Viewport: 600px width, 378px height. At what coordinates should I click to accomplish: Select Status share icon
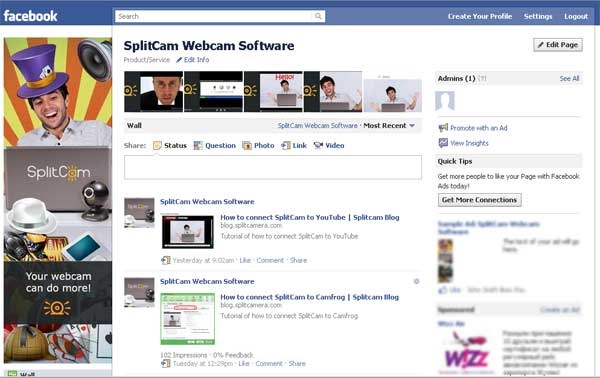(157, 145)
